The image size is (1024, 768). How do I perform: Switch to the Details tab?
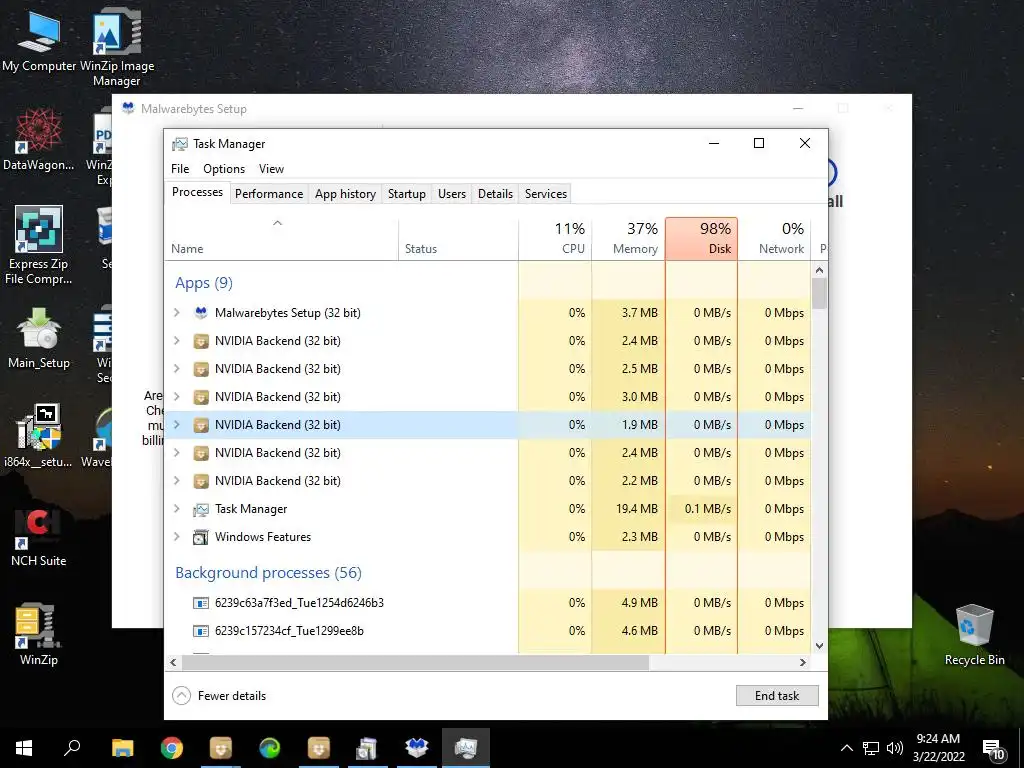click(495, 194)
